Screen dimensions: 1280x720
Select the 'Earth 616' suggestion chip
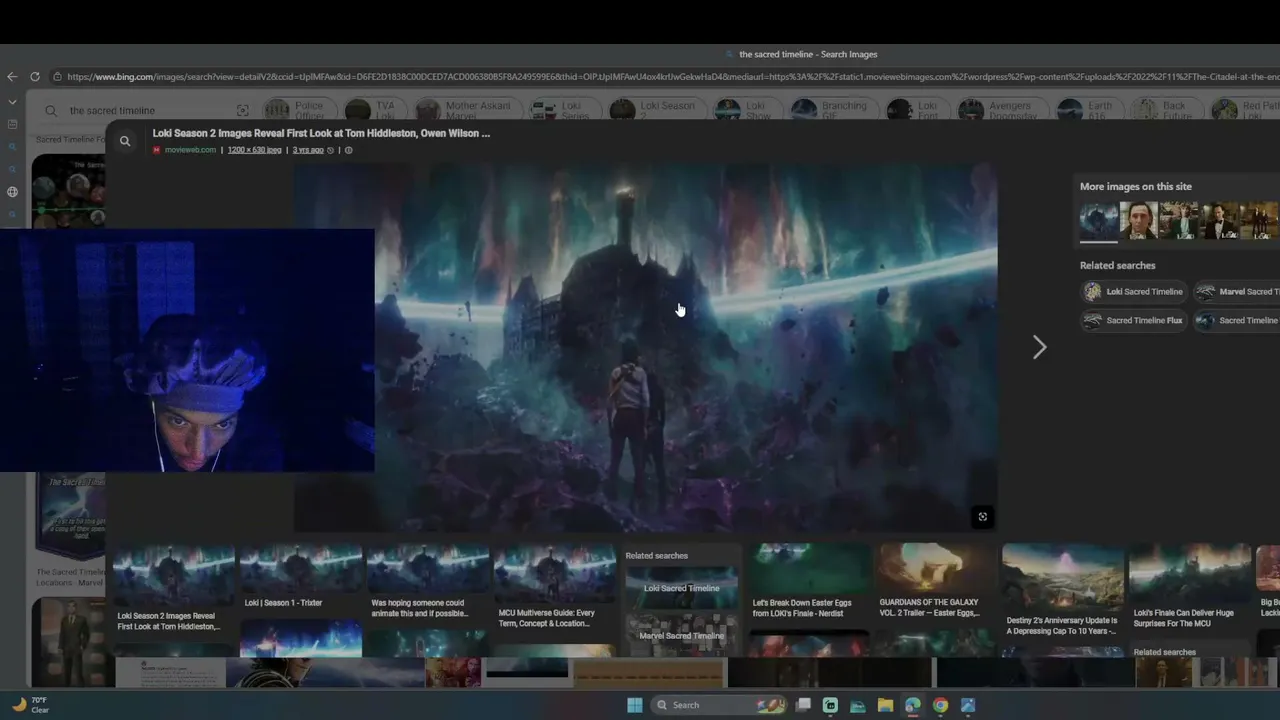(1087, 110)
